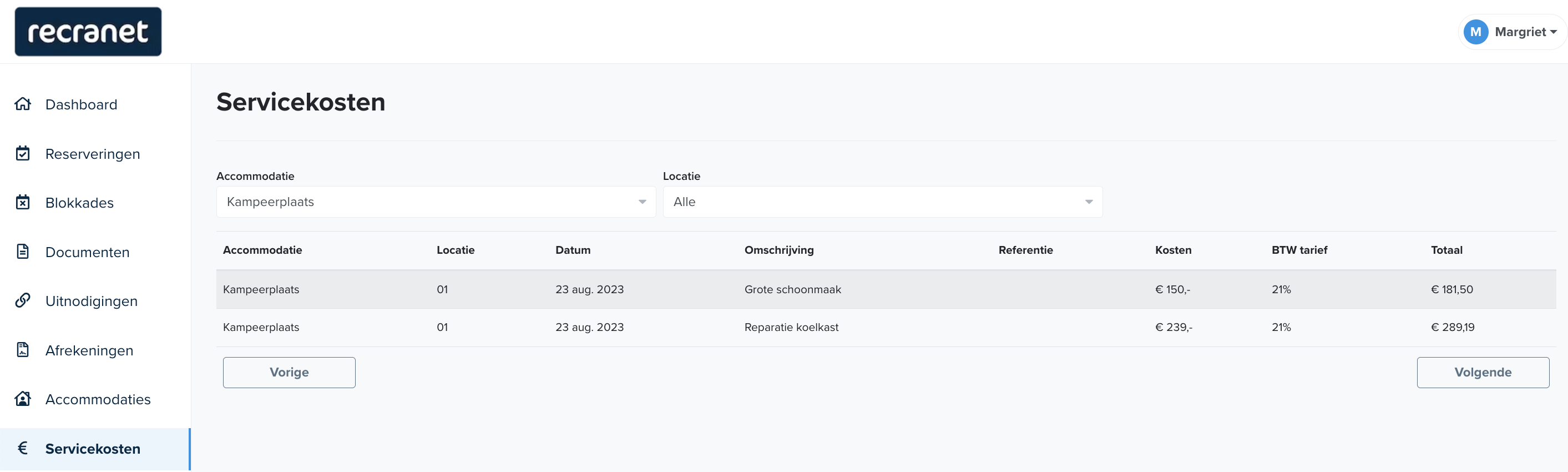Screen dimensions: 1568x472
Task: Click 21% in the Grote schoonmaak row
Action: click(x=1281, y=289)
